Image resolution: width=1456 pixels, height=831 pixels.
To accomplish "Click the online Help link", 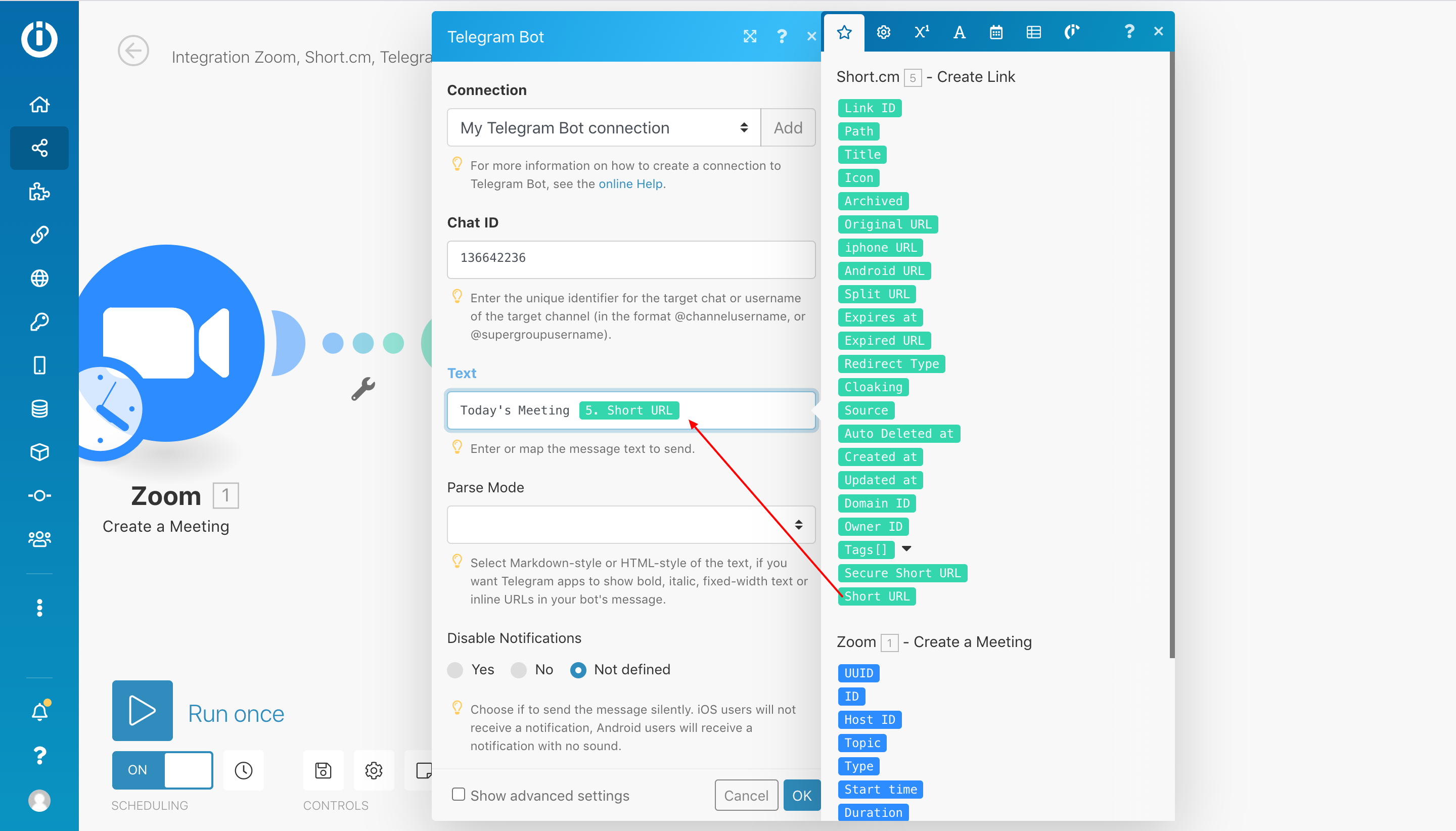I will click(x=630, y=184).
